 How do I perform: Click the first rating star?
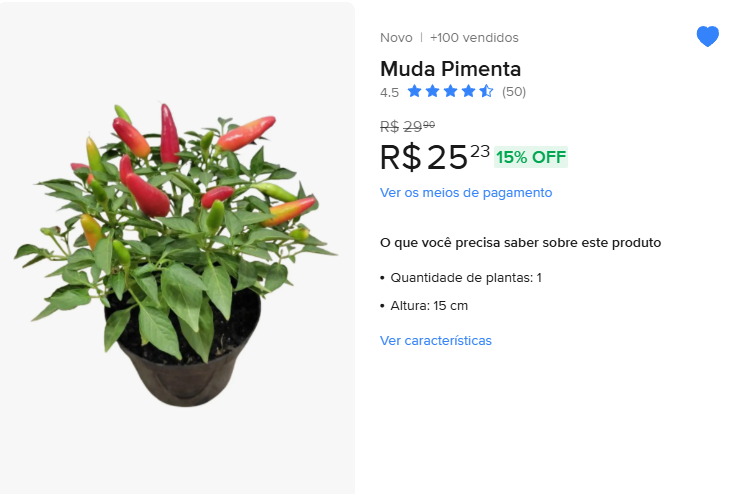click(414, 91)
